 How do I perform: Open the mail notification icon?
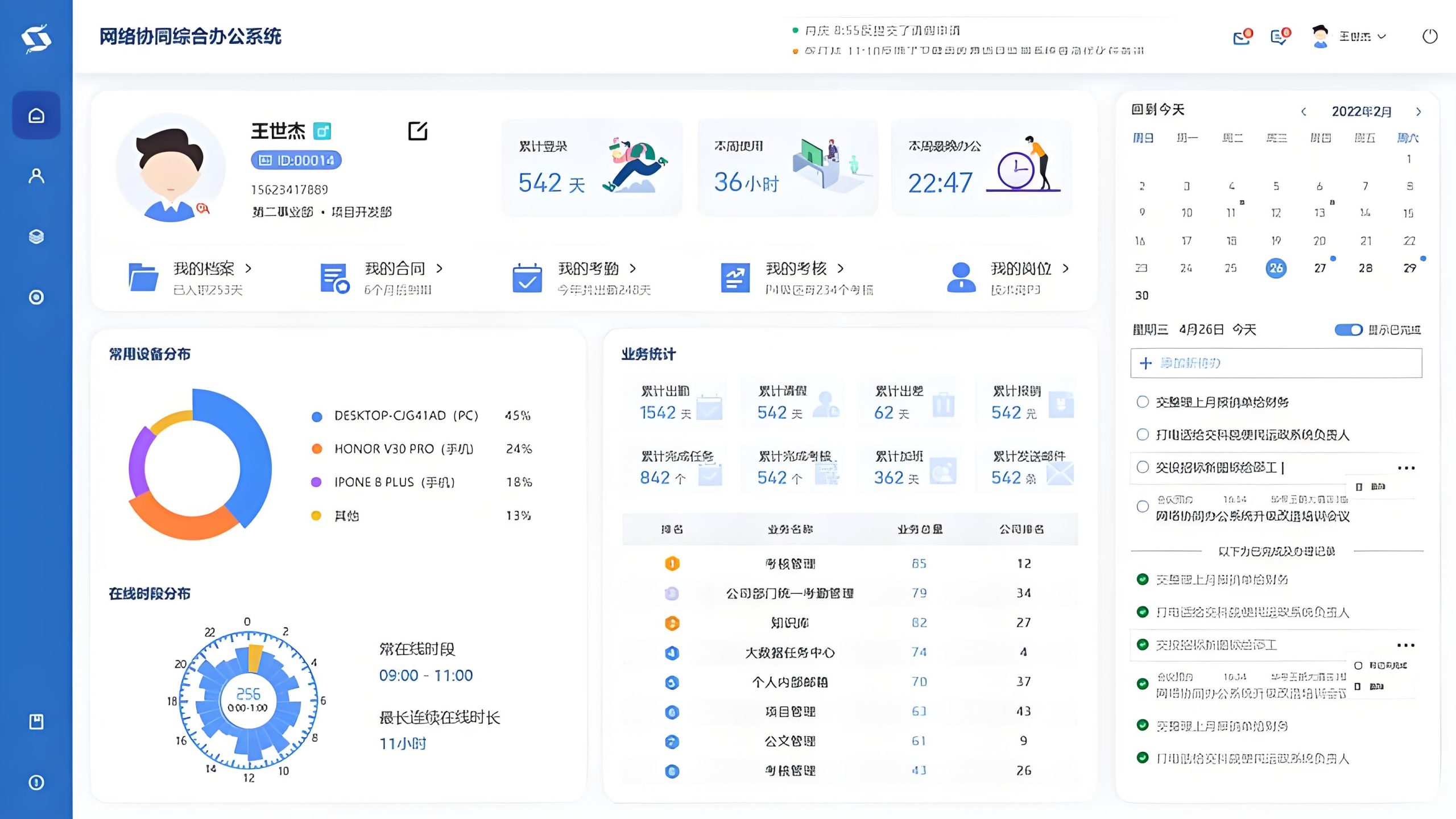[1242, 38]
